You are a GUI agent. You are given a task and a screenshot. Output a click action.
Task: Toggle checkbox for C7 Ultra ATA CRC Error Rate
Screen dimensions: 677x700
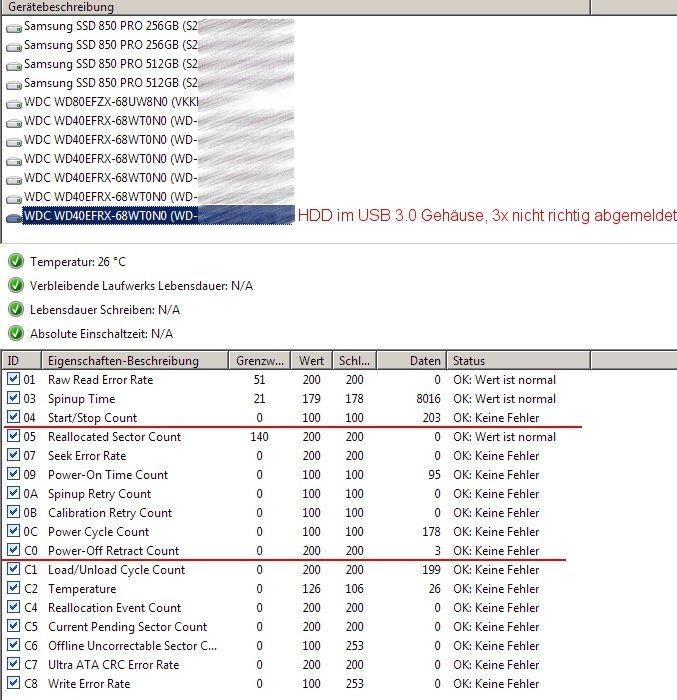tap(13, 664)
